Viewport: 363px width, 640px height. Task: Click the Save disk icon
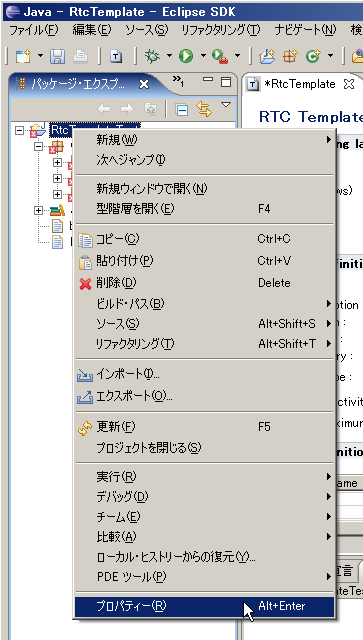coord(58,56)
